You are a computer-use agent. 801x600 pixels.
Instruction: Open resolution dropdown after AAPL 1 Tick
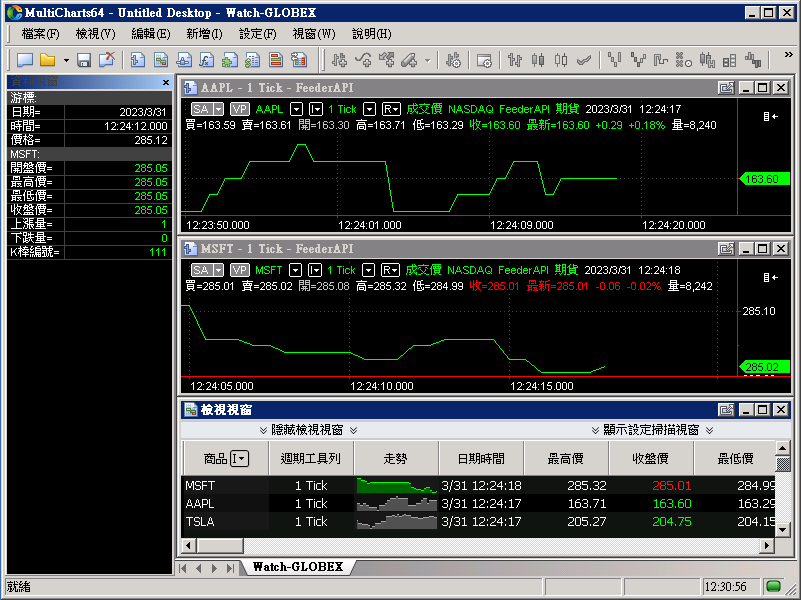pos(369,109)
